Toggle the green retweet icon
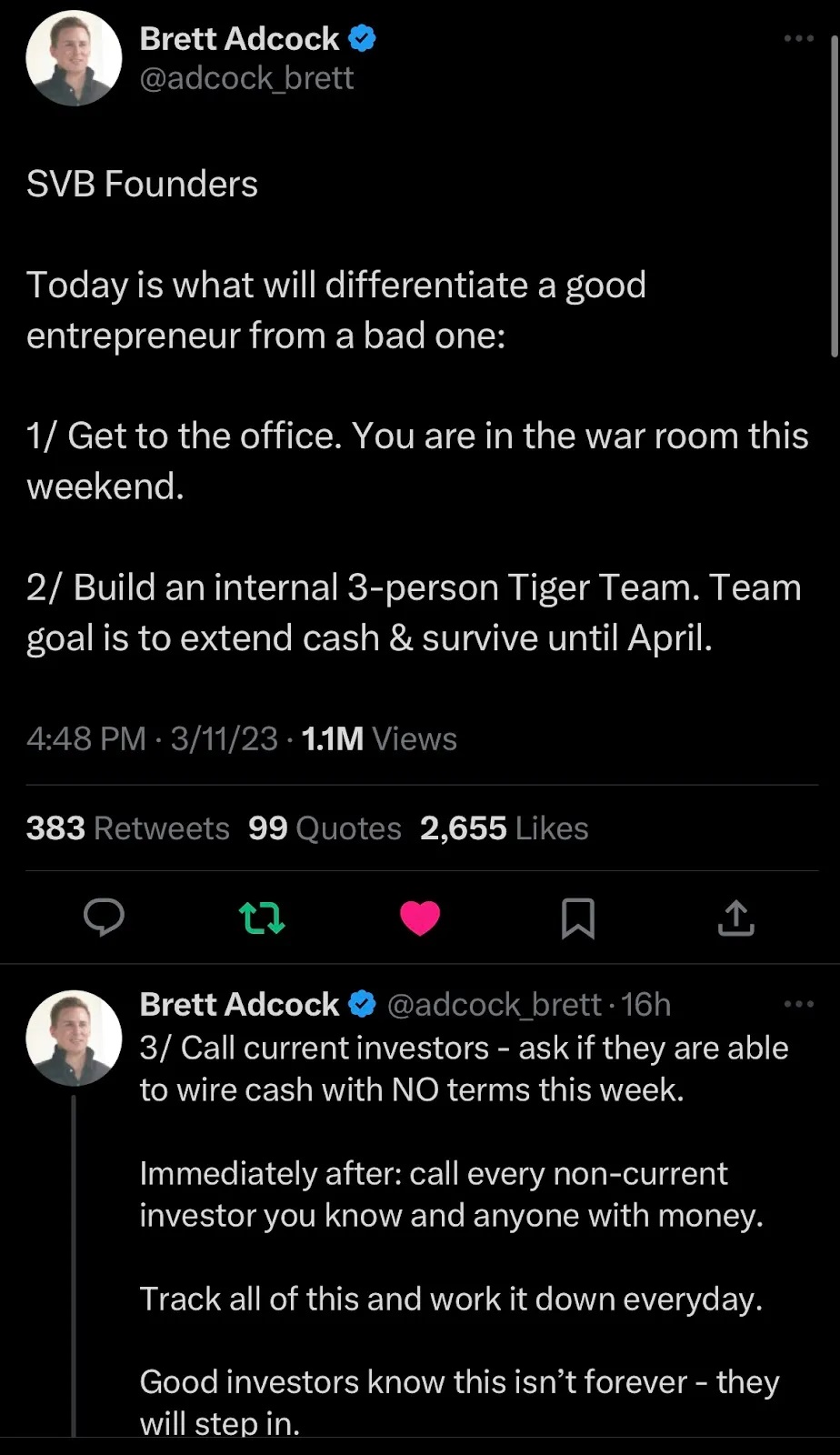This screenshot has height=1455, width=840. (x=262, y=918)
